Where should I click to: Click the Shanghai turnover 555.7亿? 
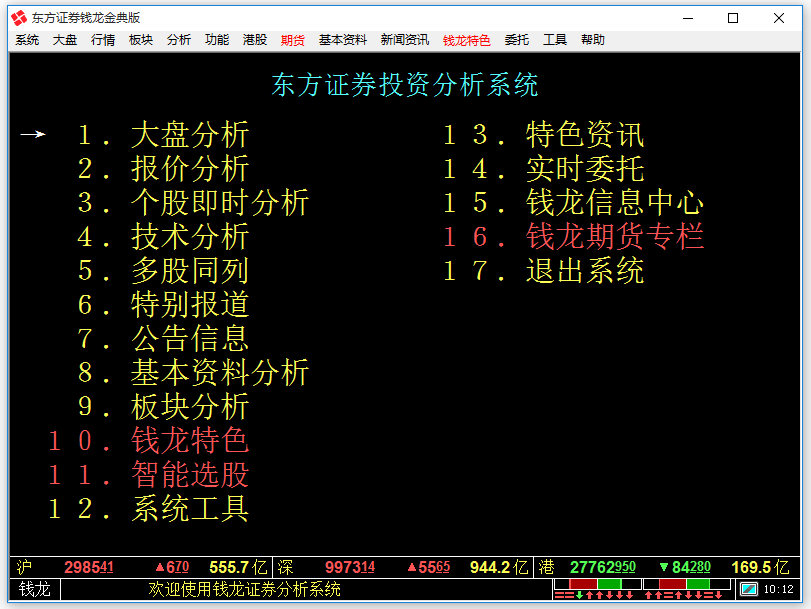[x=238, y=568]
